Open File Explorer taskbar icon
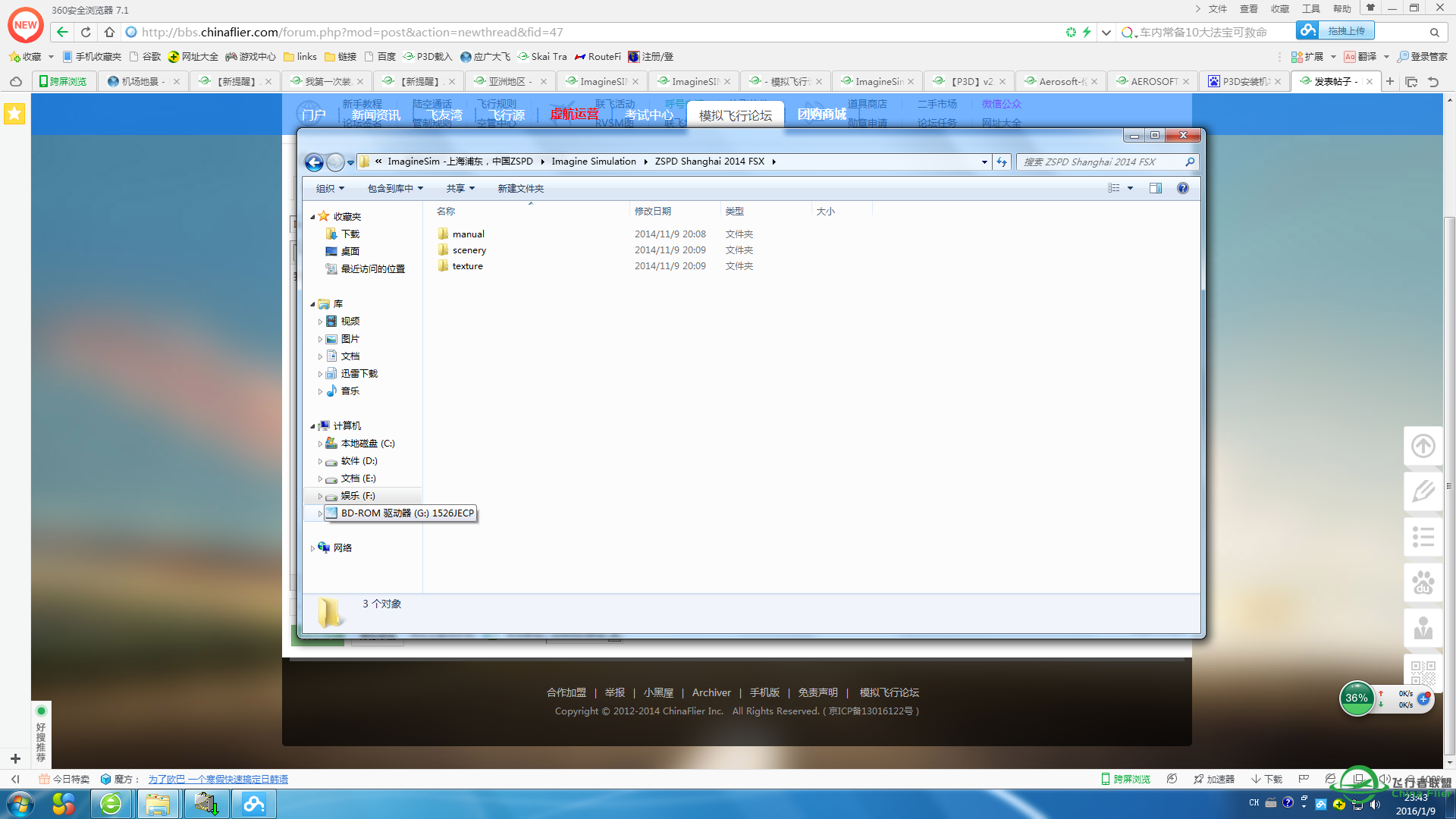1456x819 pixels. point(158,804)
